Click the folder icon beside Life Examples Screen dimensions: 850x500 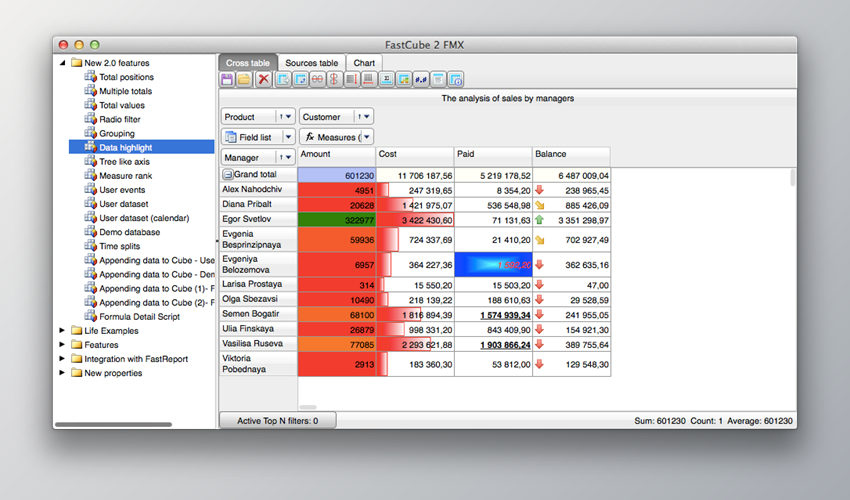pyautogui.click(x=76, y=330)
